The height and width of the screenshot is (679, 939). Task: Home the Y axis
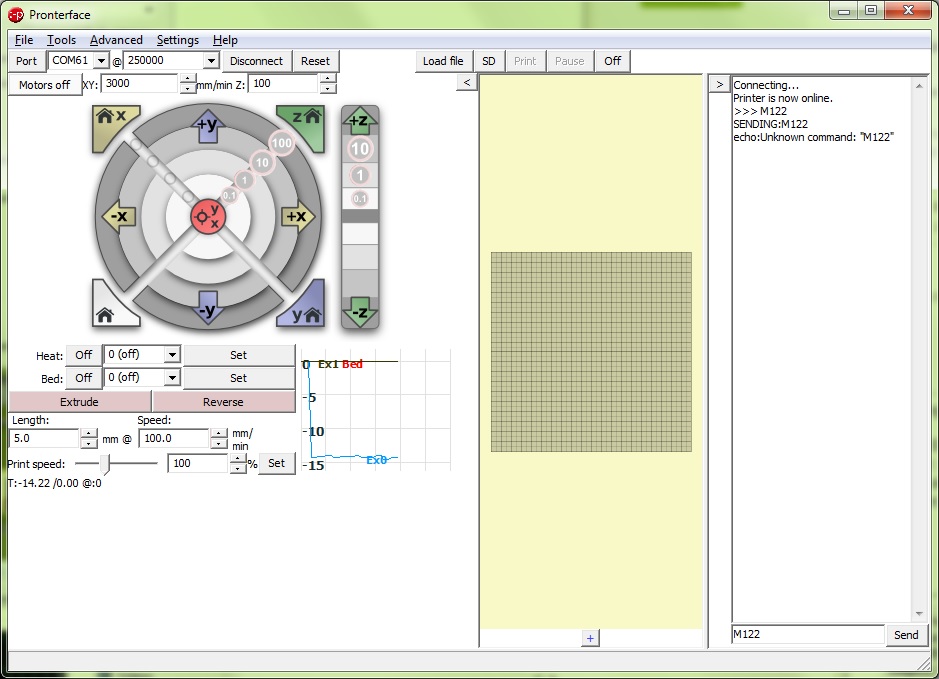304,308
